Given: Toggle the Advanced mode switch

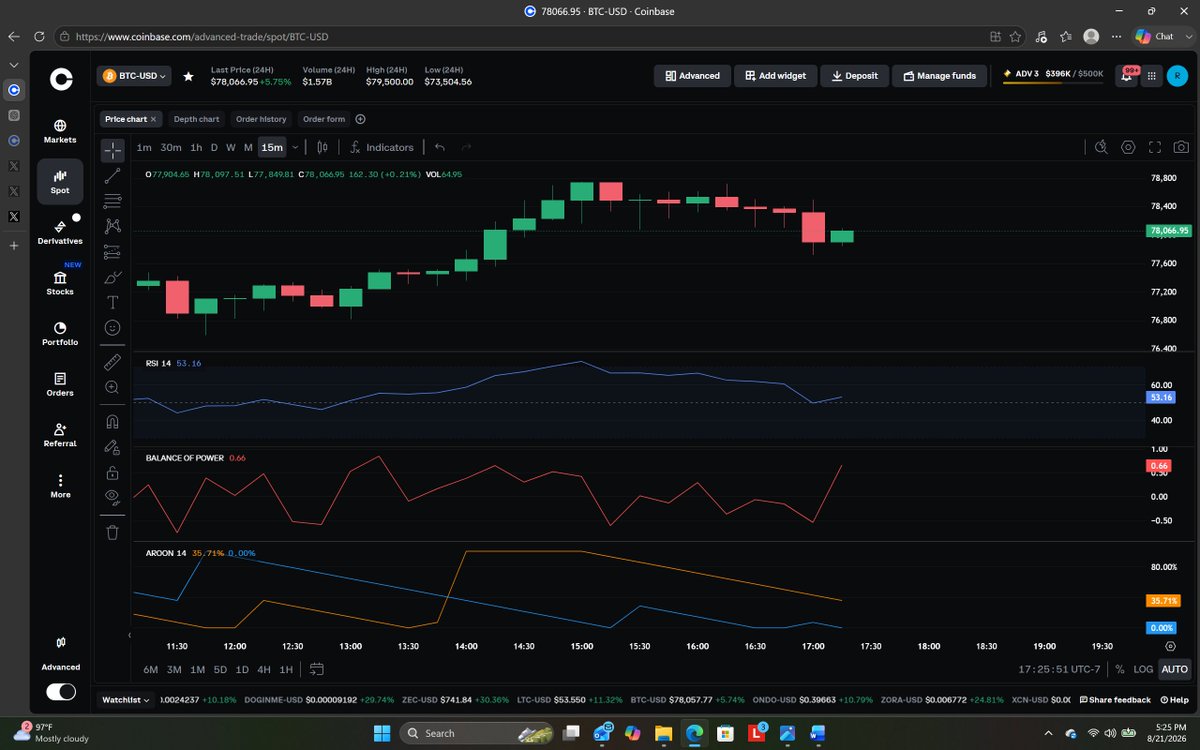Looking at the screenshot, I should coord(61,691).
